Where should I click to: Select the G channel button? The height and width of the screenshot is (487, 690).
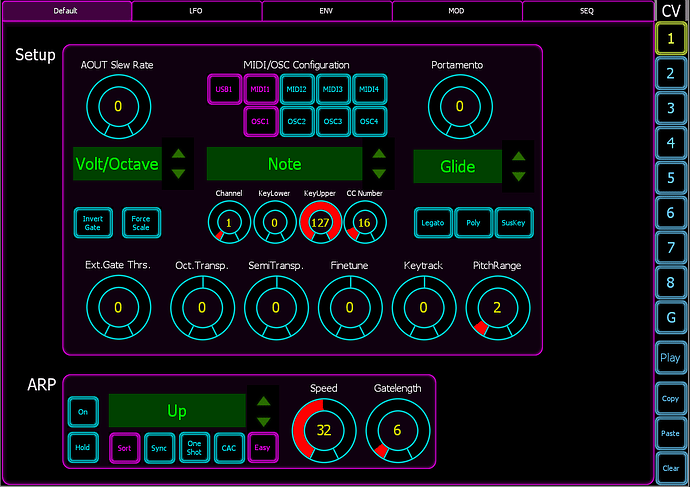click(671, 317)
